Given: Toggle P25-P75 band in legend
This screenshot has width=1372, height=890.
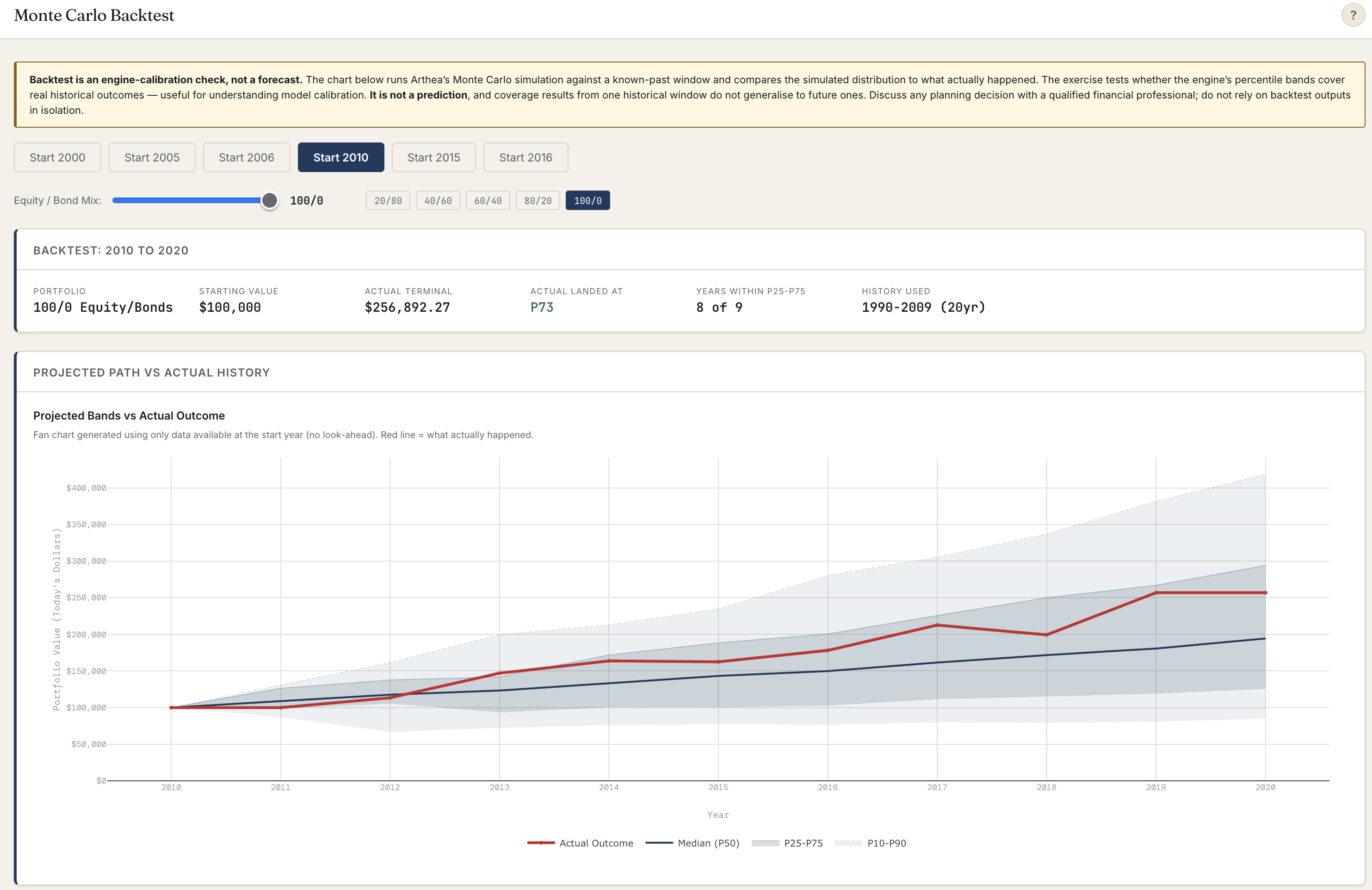Looking at the screenshot, I should pos(787,843).
